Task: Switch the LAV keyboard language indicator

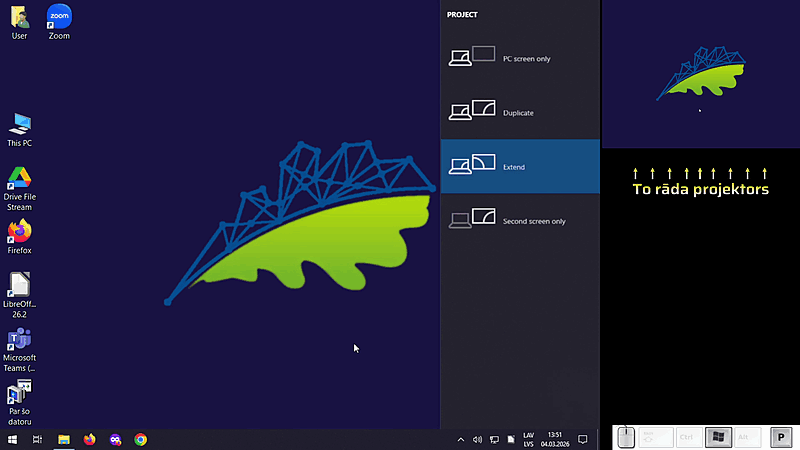Action: tap(528, 439)
